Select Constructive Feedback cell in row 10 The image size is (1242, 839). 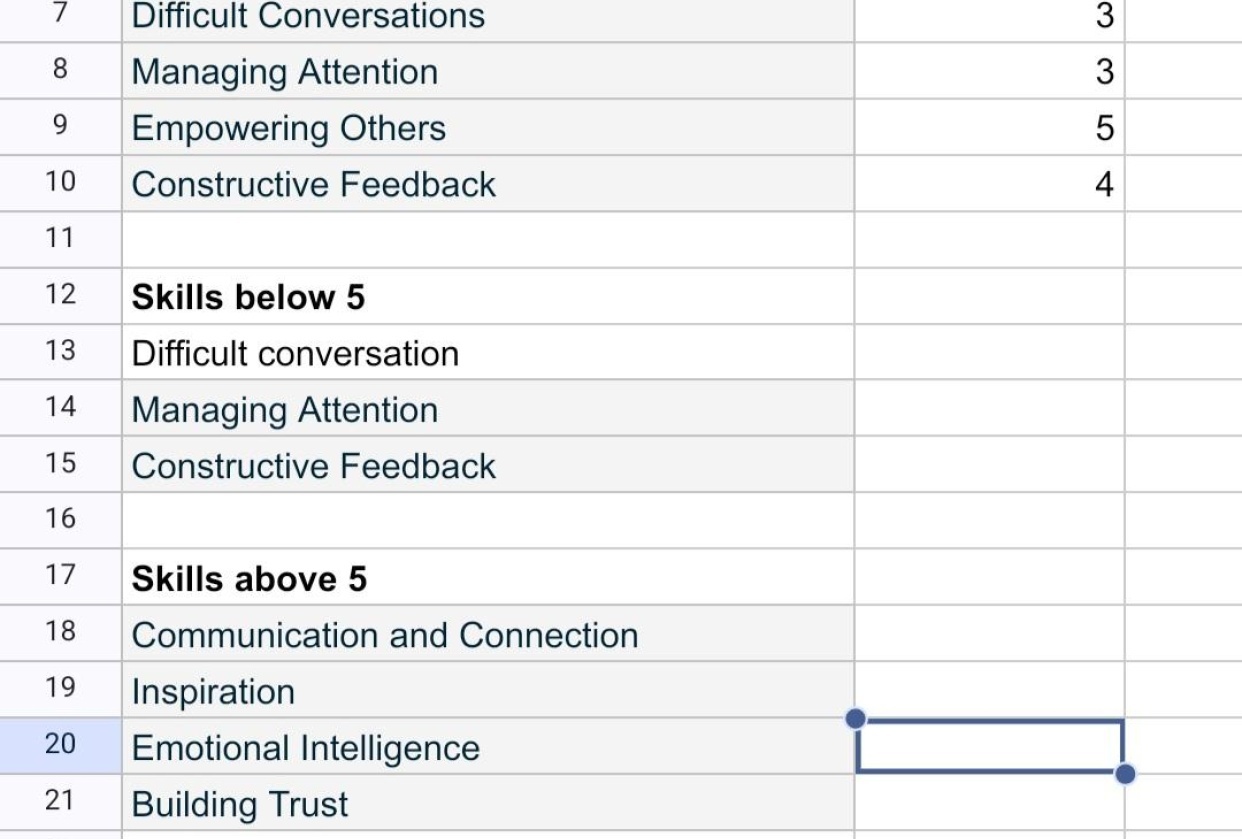click(488, 183)
